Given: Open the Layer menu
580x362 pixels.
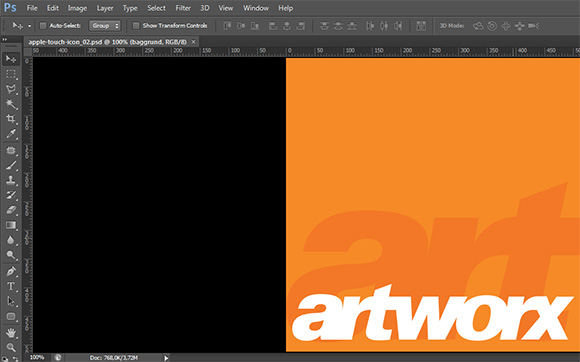Looking at the screenshot, I should coord(105,8).
